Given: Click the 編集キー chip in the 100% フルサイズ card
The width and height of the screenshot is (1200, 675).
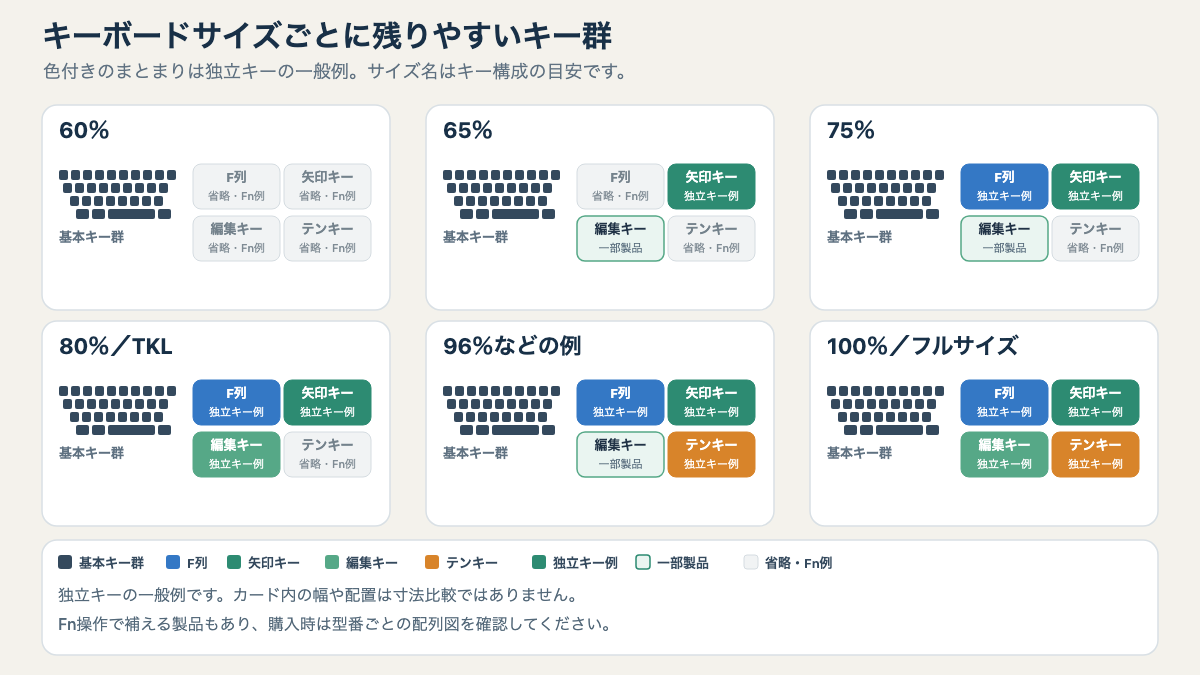Looking at the screenshot, I should 1004,454.
